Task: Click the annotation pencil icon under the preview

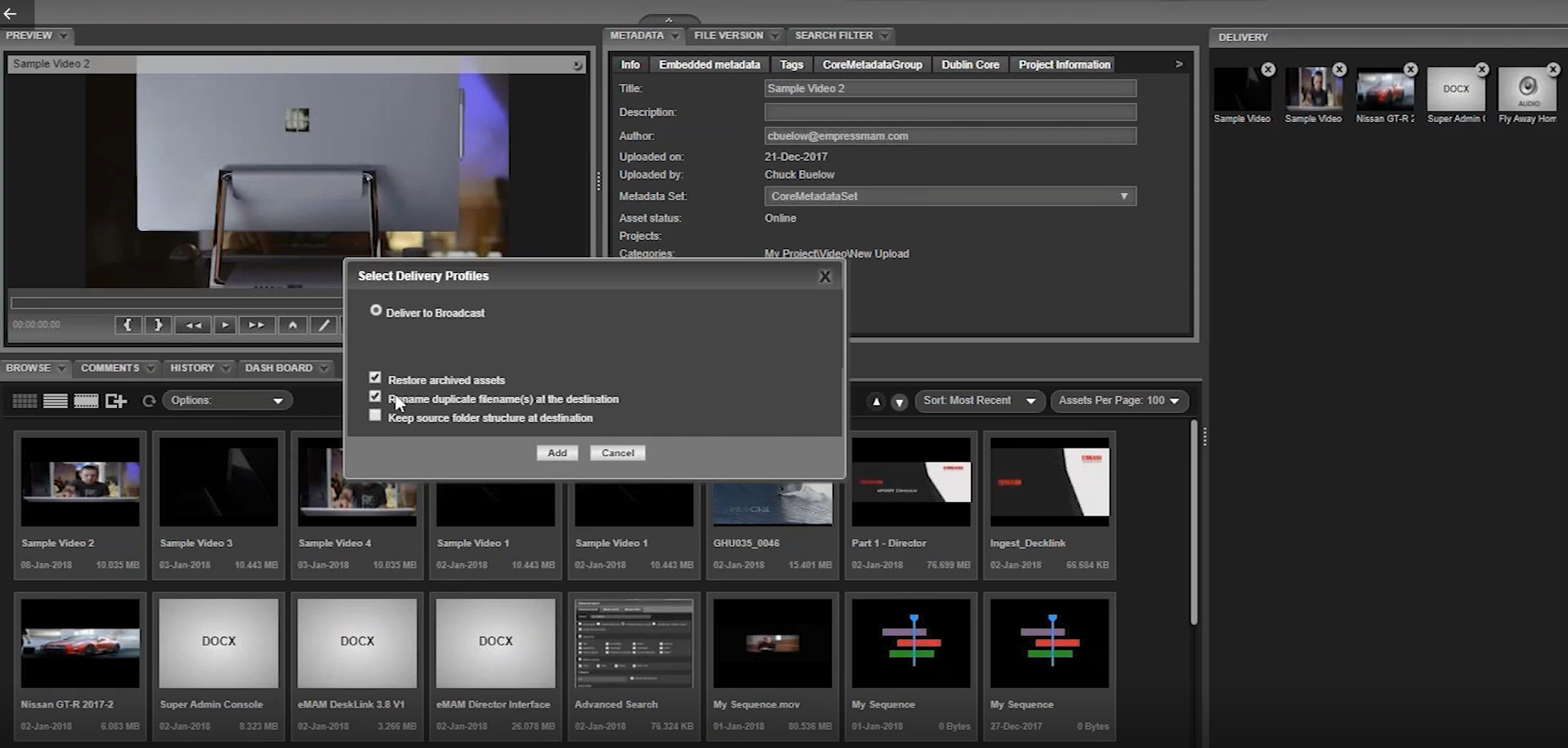Action: tap(322, 325)
